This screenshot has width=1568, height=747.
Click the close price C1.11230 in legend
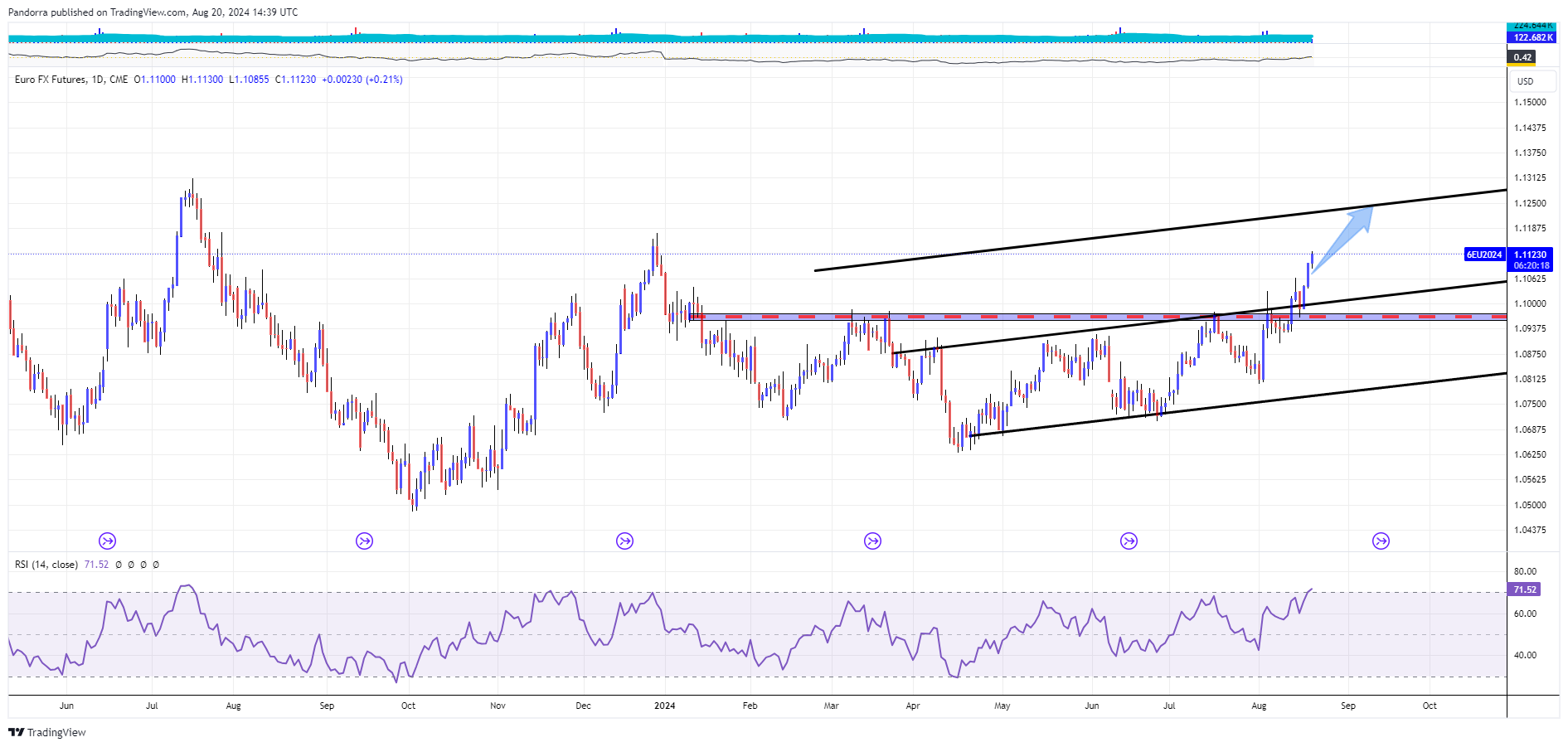pyautogui.click(x=295, y=80)
